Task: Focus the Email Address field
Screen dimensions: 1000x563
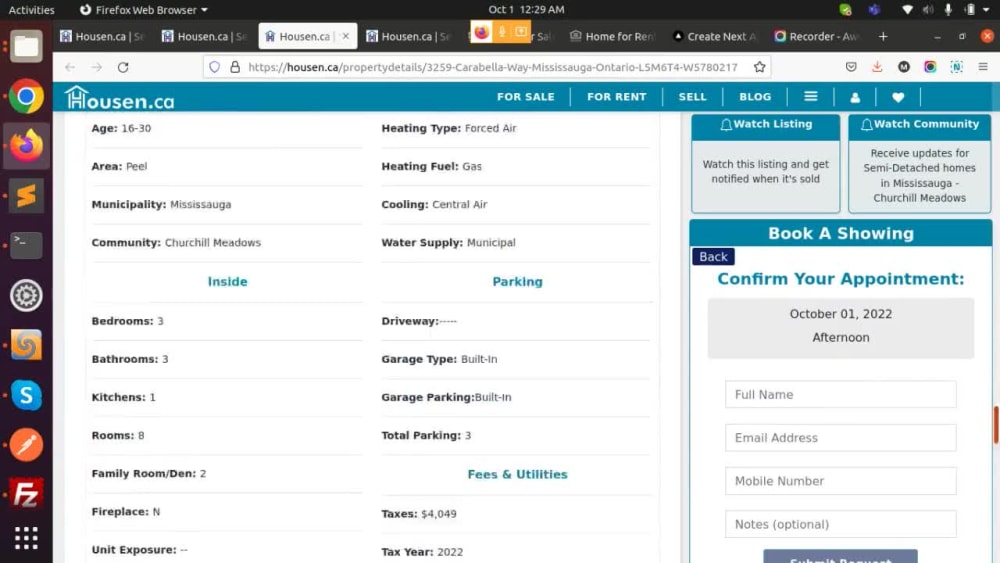Action: 841,438
